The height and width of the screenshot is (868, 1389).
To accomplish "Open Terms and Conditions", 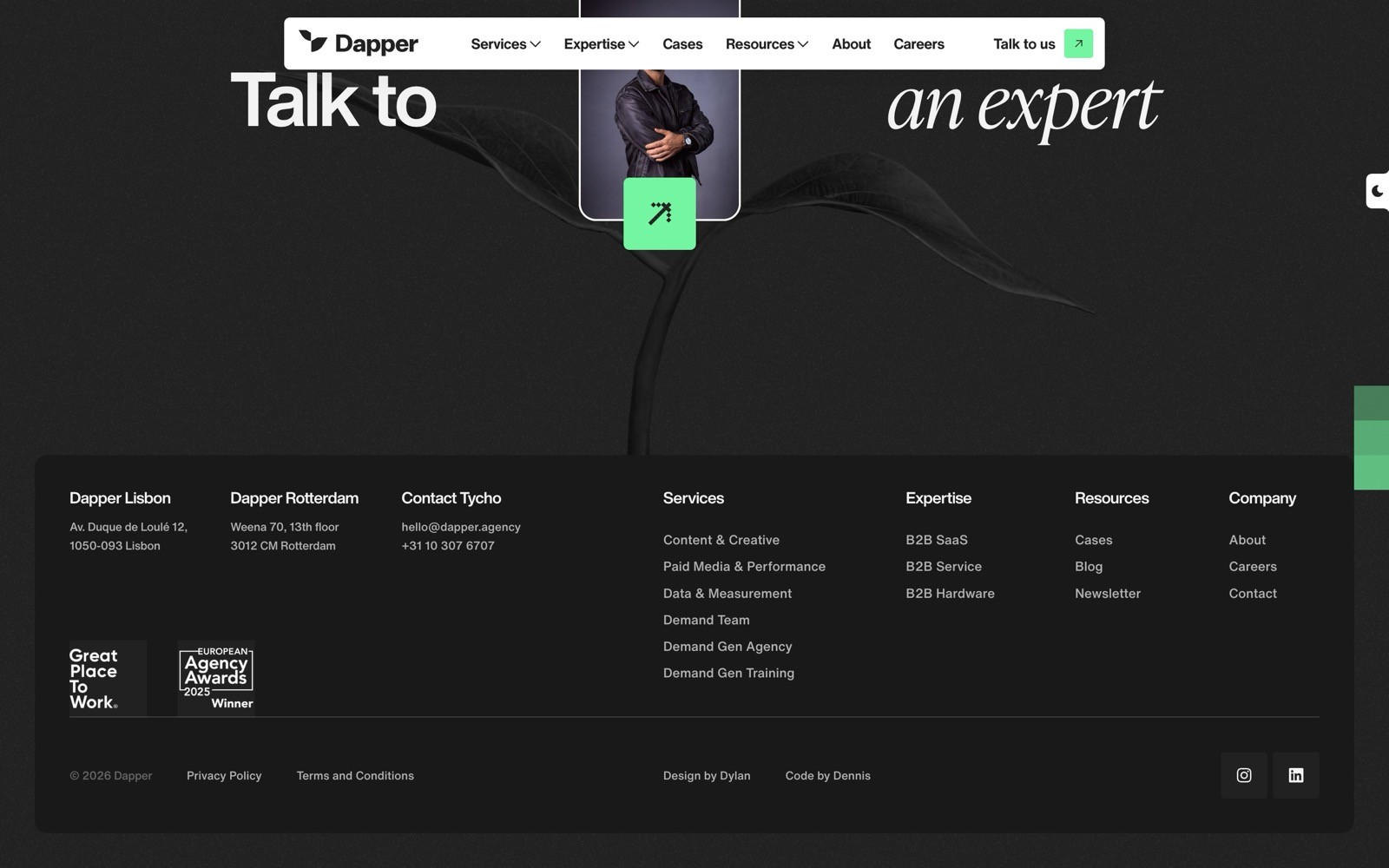I will click(355, 775).
